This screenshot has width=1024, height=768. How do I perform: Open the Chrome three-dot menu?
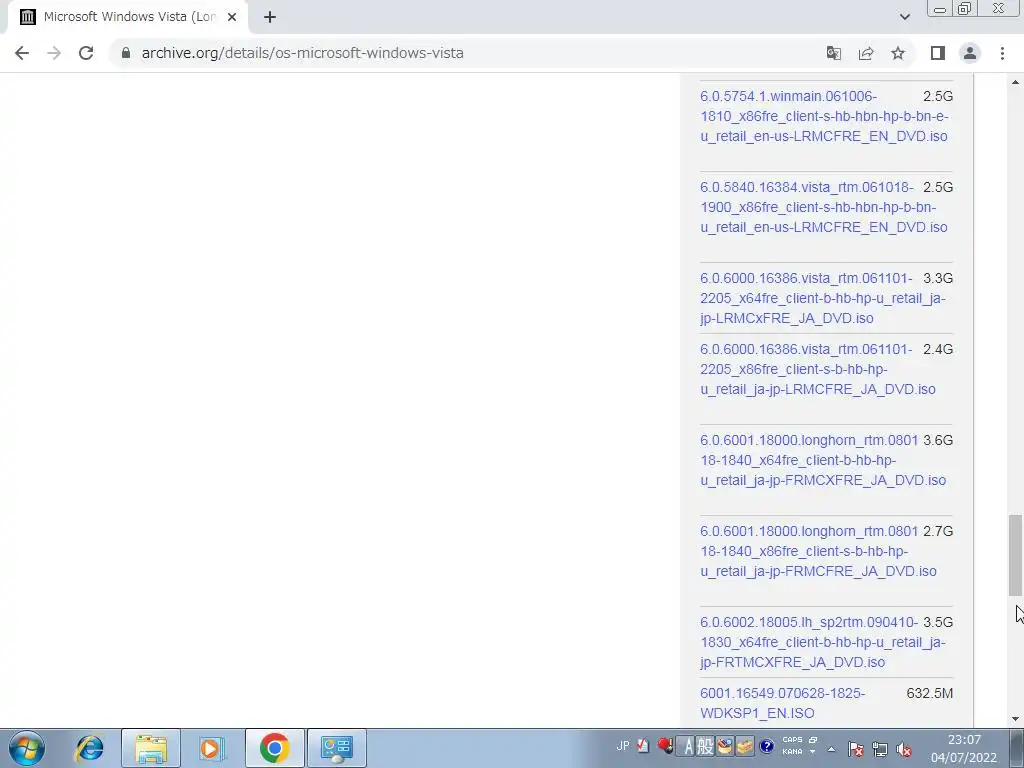tap(1002, 53)
